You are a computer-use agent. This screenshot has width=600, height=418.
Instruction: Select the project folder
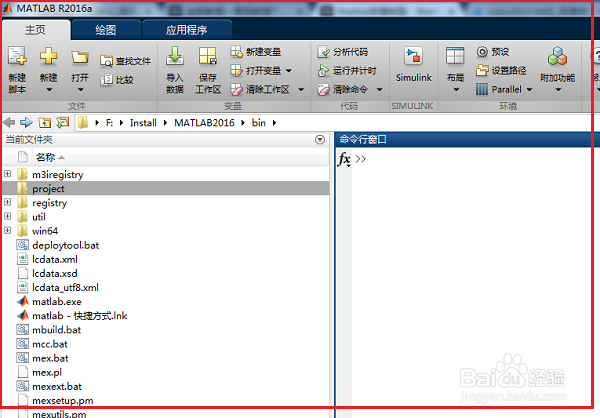pyautogui.click(x=166, y=188)
